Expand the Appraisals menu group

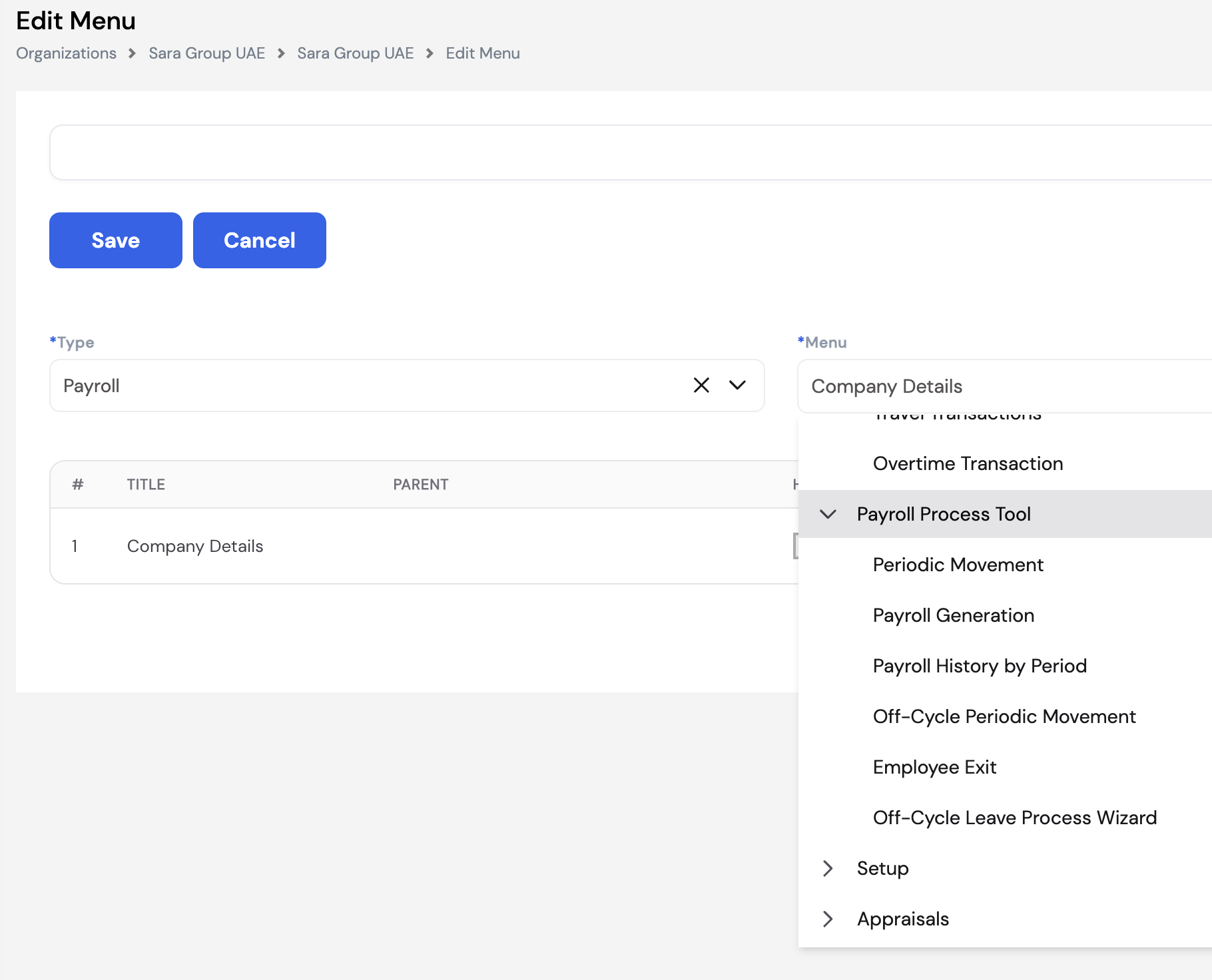pos(828,919)
